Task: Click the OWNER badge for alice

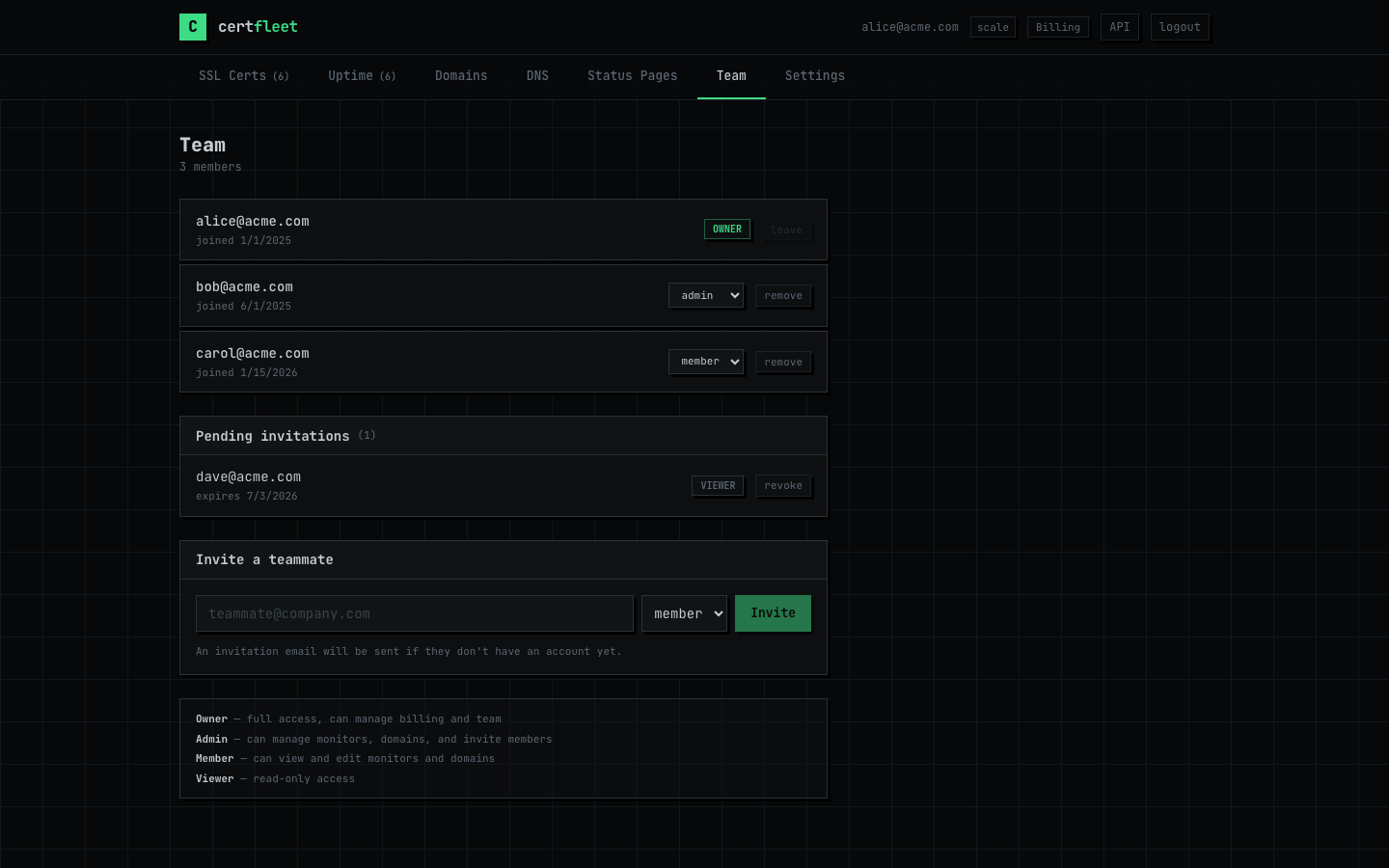Action: (x=727, y=230)
